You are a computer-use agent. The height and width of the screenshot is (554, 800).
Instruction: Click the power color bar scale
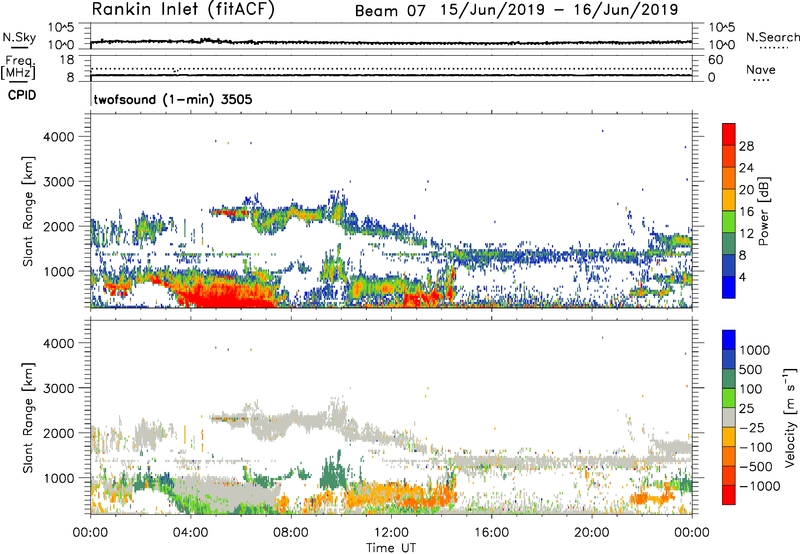(729, 210)
